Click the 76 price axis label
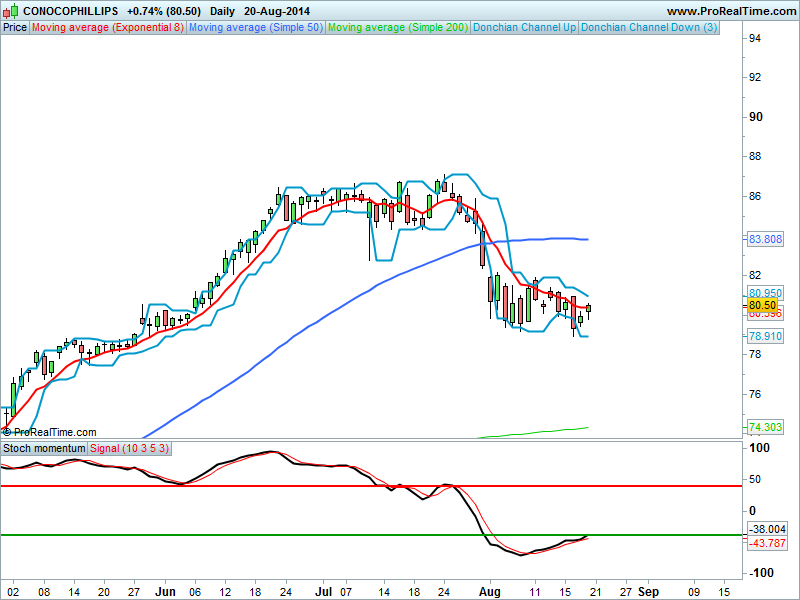 point(755,394)
